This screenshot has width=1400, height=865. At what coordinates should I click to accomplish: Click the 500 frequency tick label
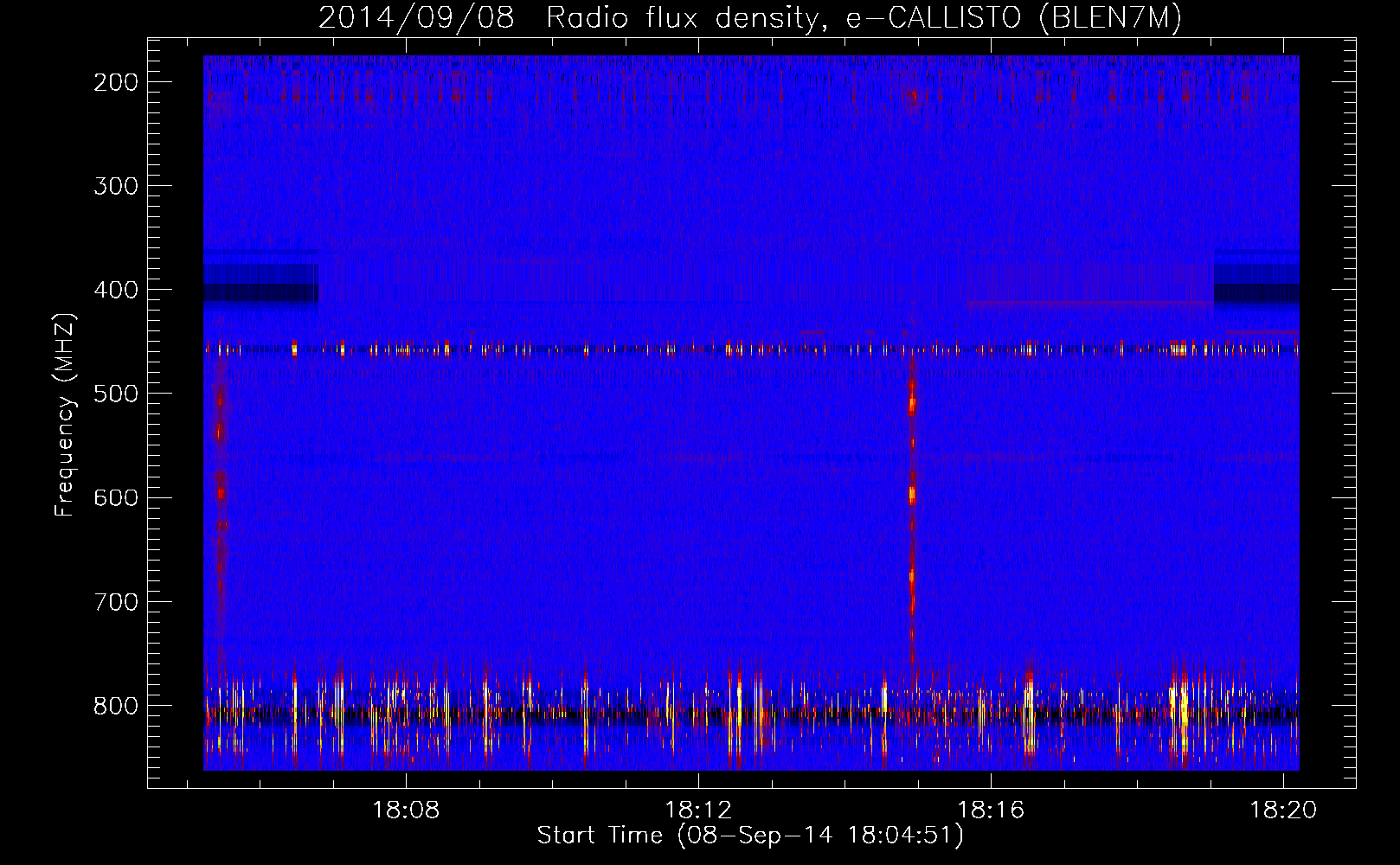pyautogui.click(x=116, y=394)
